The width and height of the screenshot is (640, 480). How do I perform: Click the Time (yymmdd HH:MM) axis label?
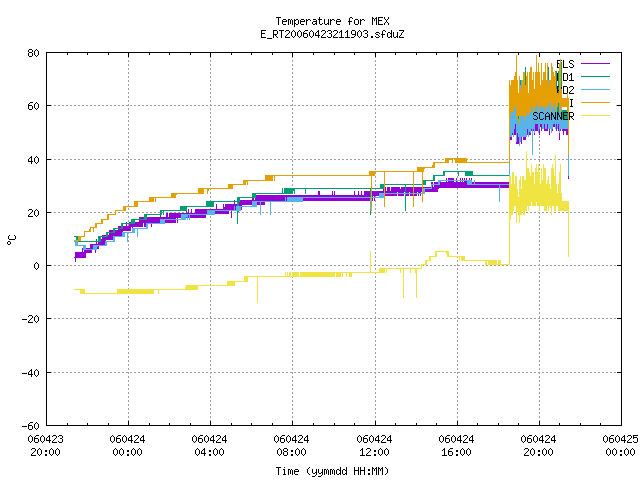click(332, 471)
